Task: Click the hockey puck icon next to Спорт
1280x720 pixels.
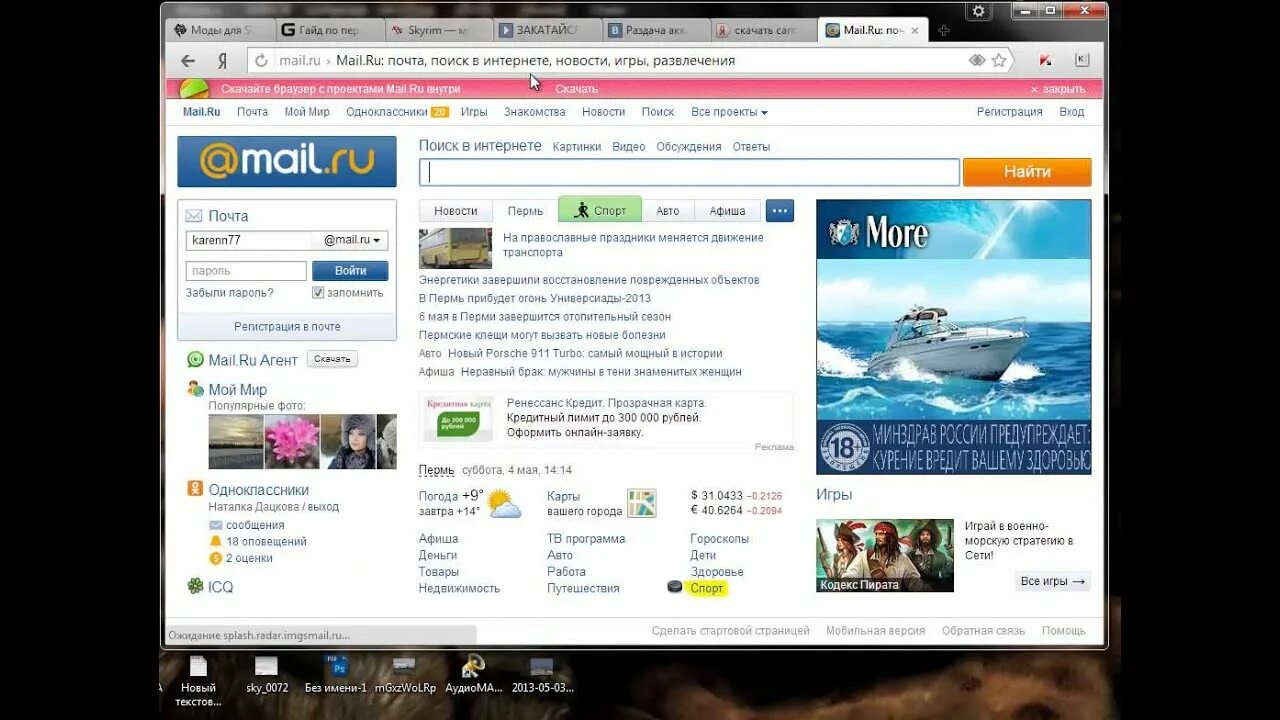Action: pyautogui.click(x=675, y=588)
